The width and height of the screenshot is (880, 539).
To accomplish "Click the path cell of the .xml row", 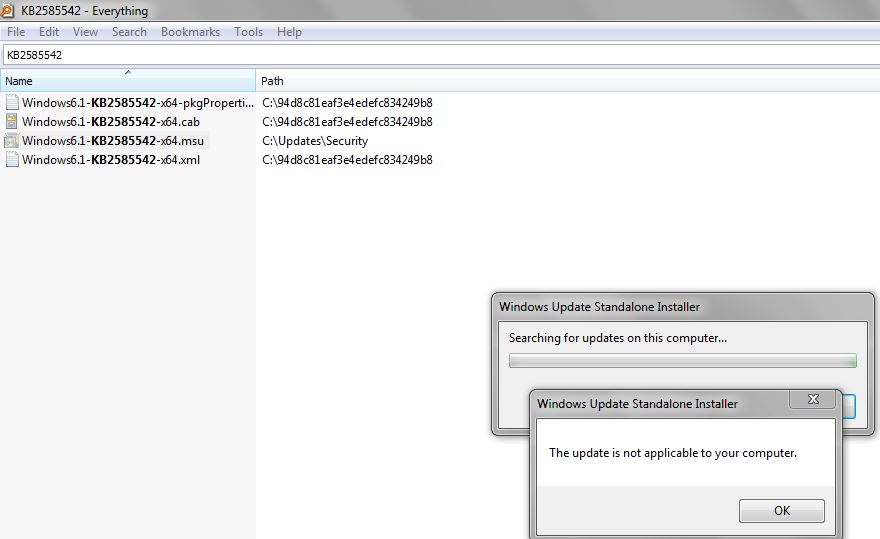I will (347, 160).
